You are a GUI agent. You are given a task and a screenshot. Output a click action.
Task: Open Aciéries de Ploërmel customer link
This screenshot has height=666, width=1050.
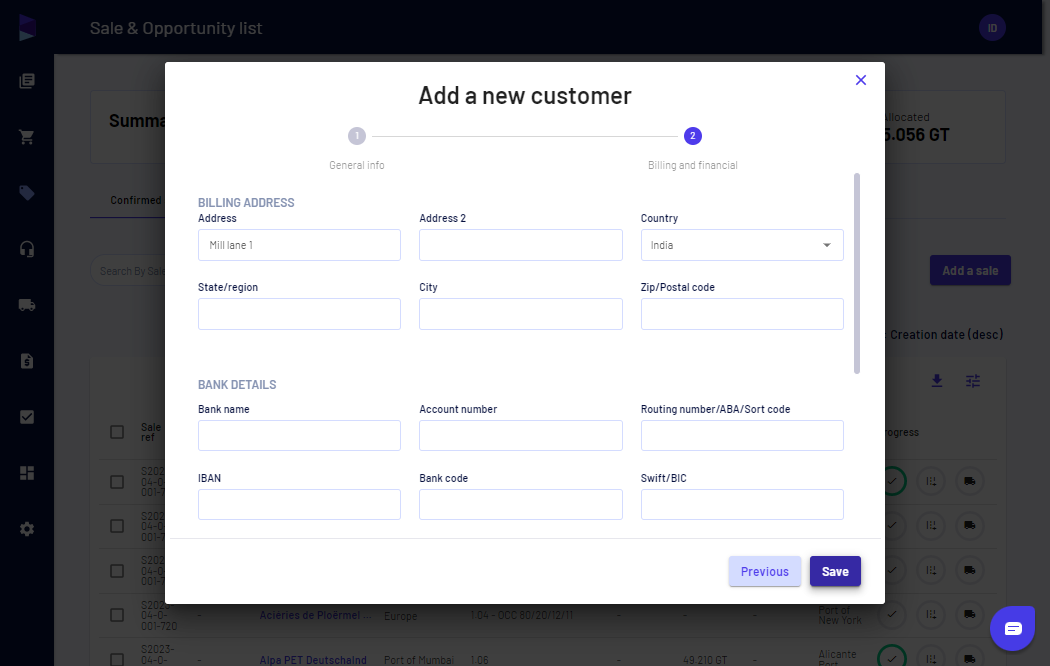tap(315, 615)
